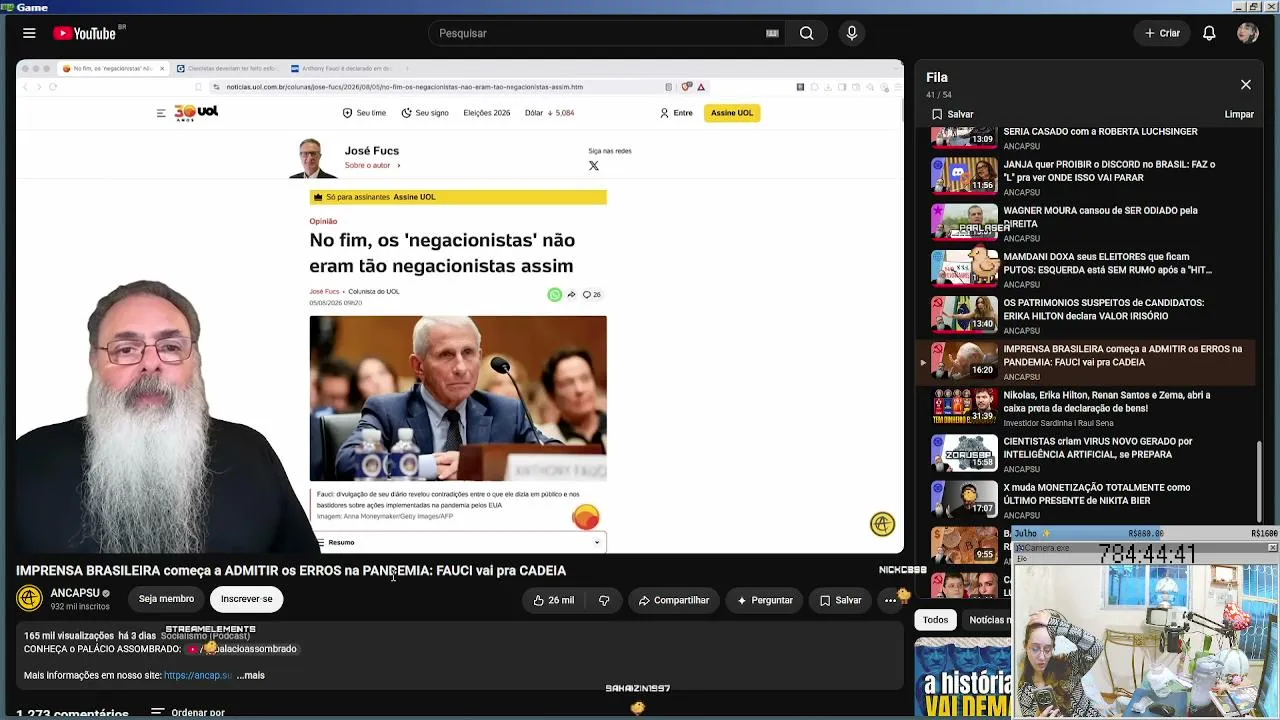Play CIENTISTAS criam VIRUS NOVO queue thumbnail
The image size is (1280, 720).
tap(965, 452)
